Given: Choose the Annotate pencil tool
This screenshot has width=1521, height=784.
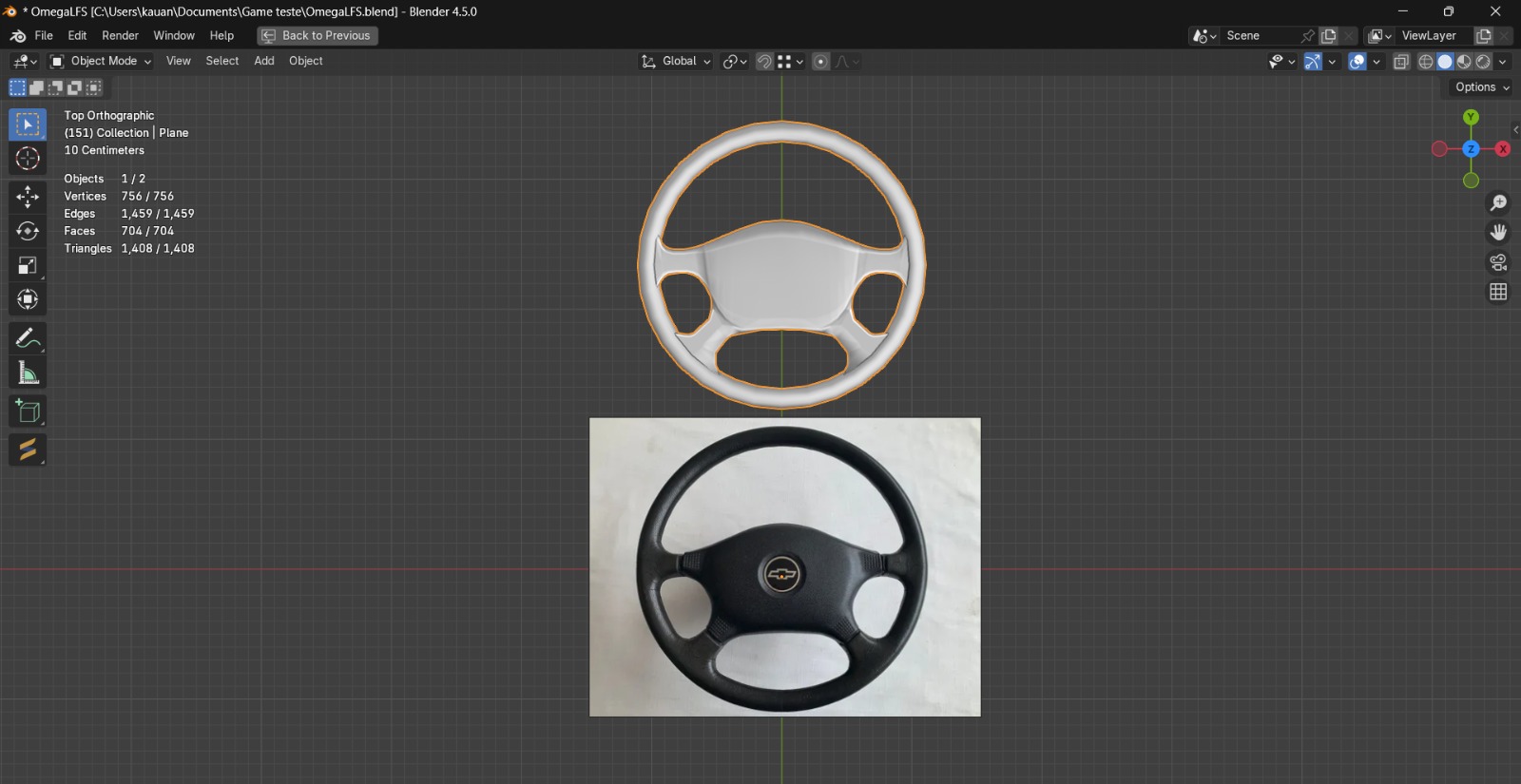Looking at the screenshot, I should click(x=28, y=338).
